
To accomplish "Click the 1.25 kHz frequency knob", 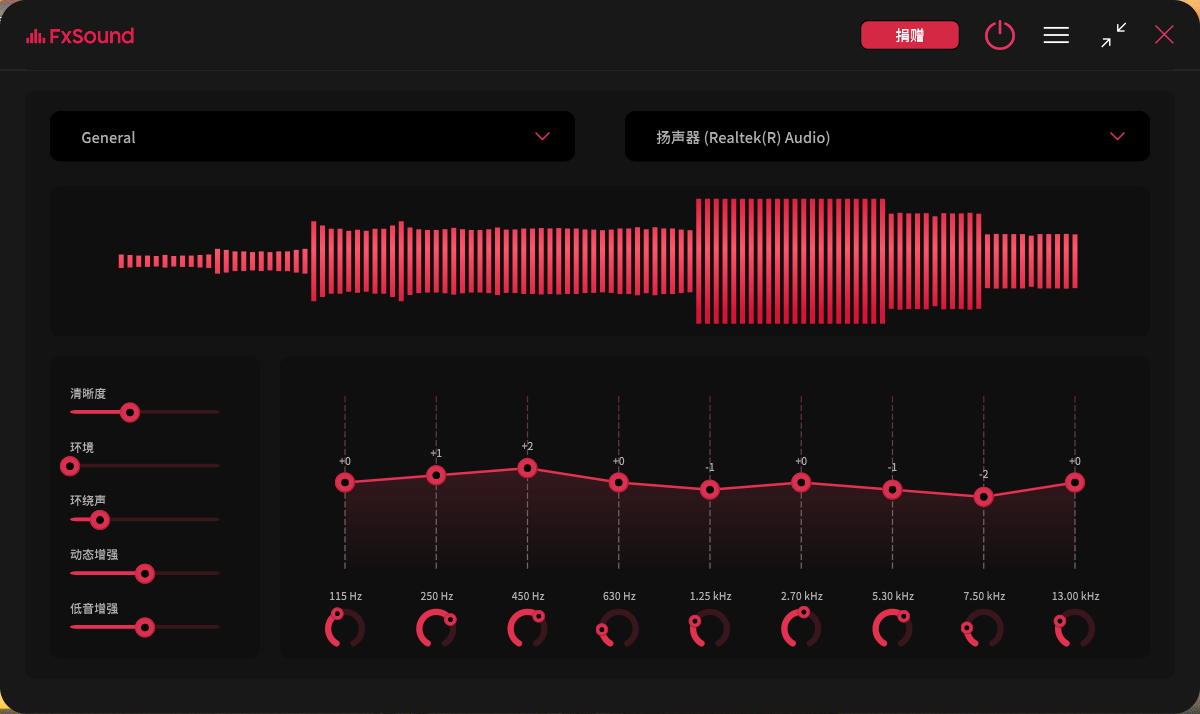I will pyautogui.click(x=710, y=628).
